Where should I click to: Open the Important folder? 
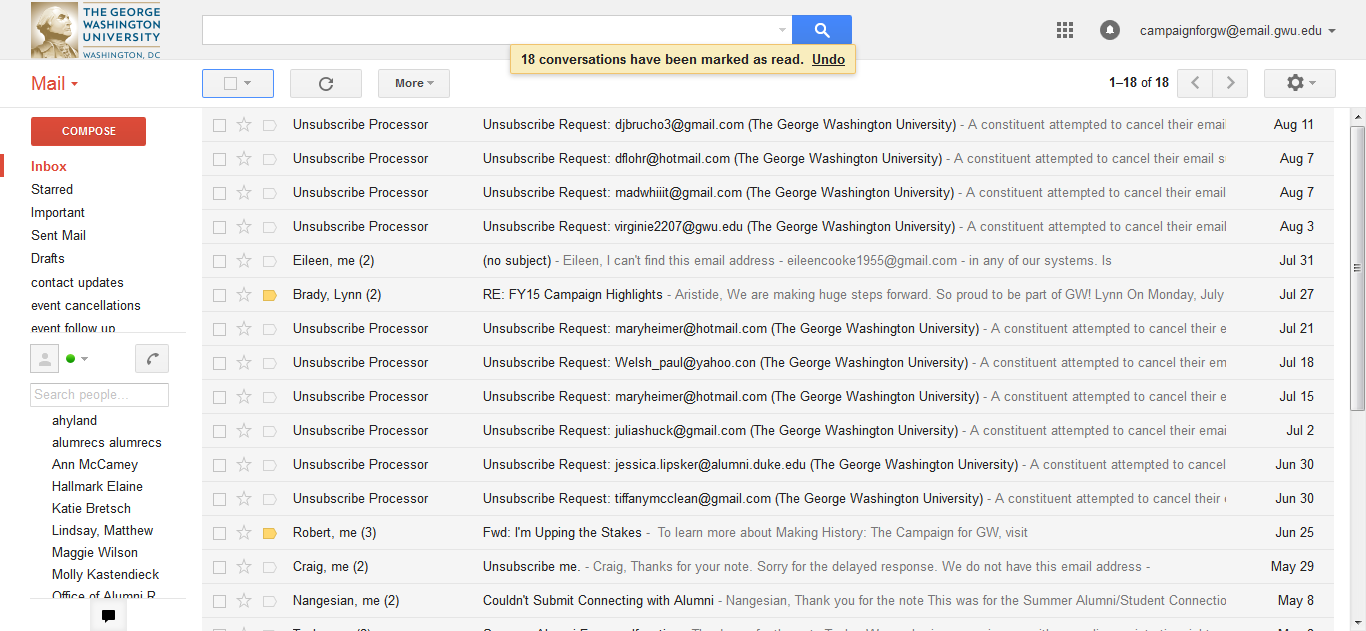58,213
